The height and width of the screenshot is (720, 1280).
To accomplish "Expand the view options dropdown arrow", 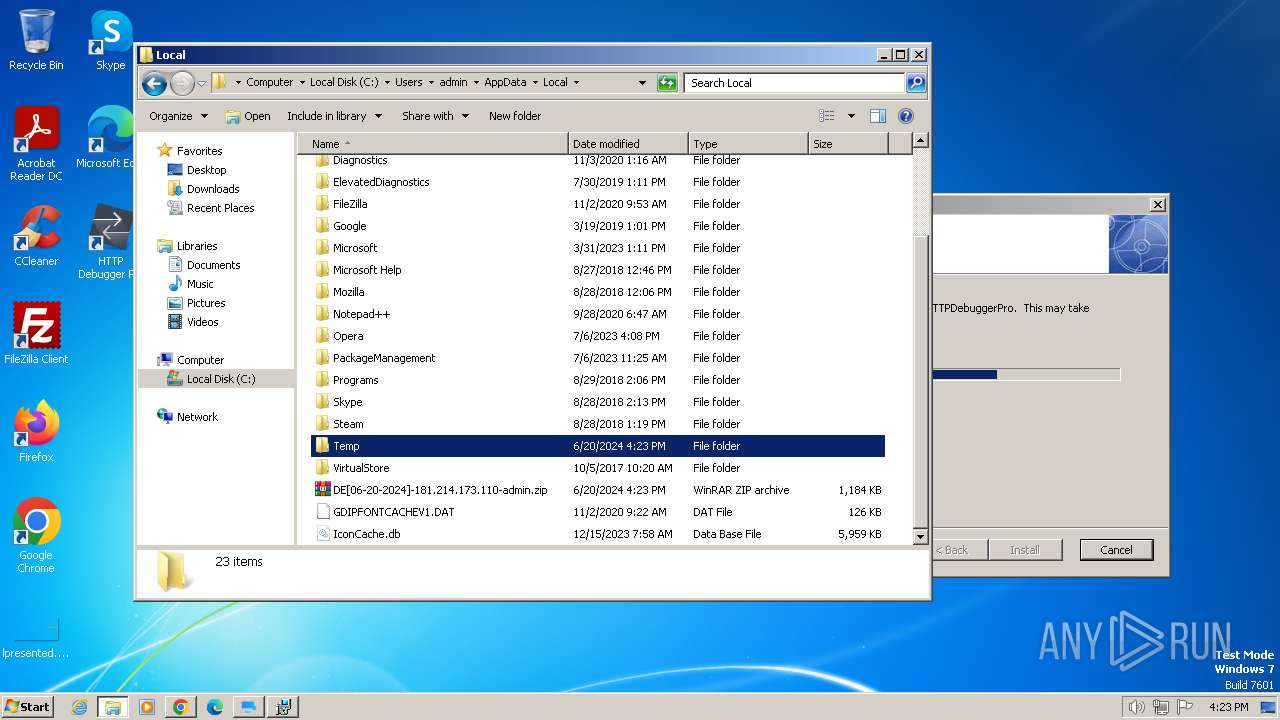I will point(851,116).
